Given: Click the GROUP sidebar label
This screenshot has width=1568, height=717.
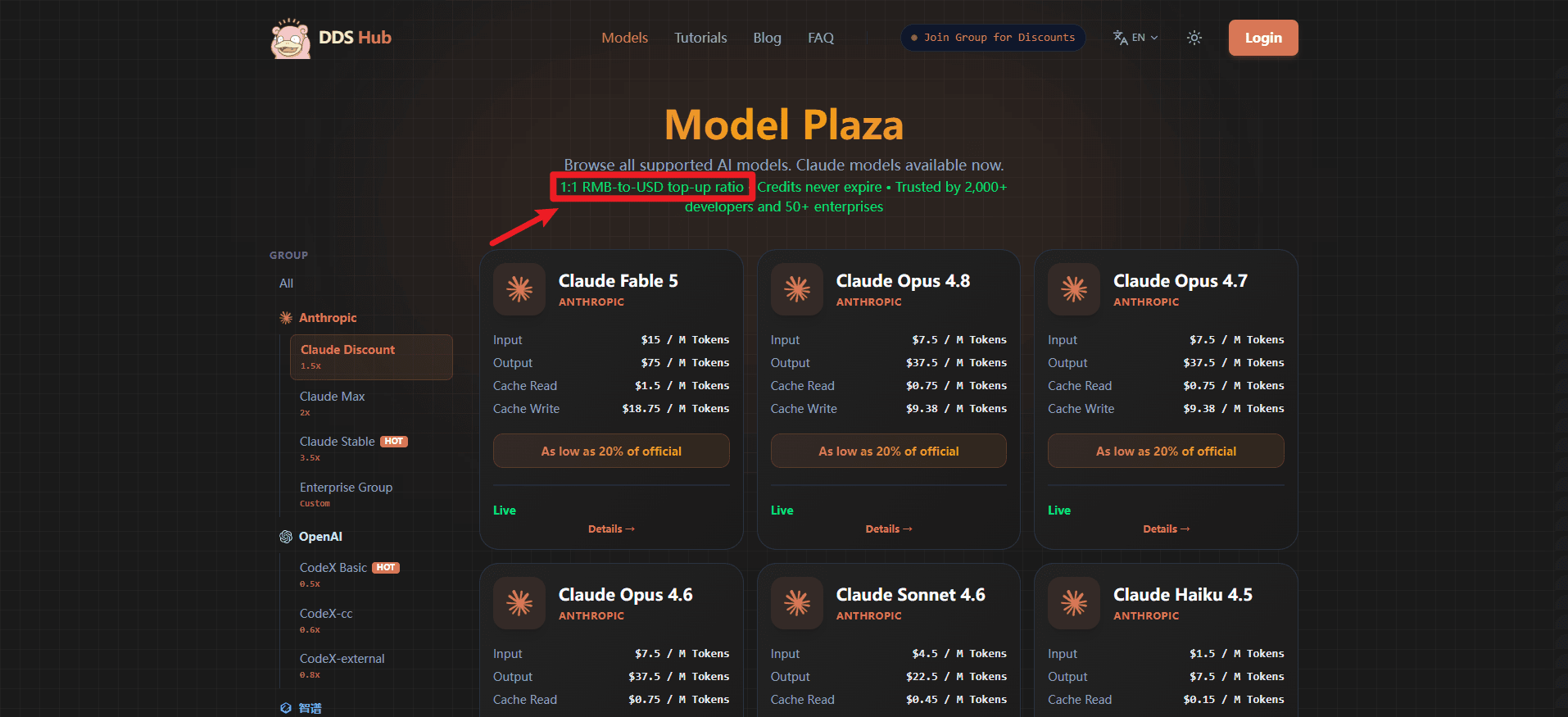Looking at the screenshot, I should point(288,256).
